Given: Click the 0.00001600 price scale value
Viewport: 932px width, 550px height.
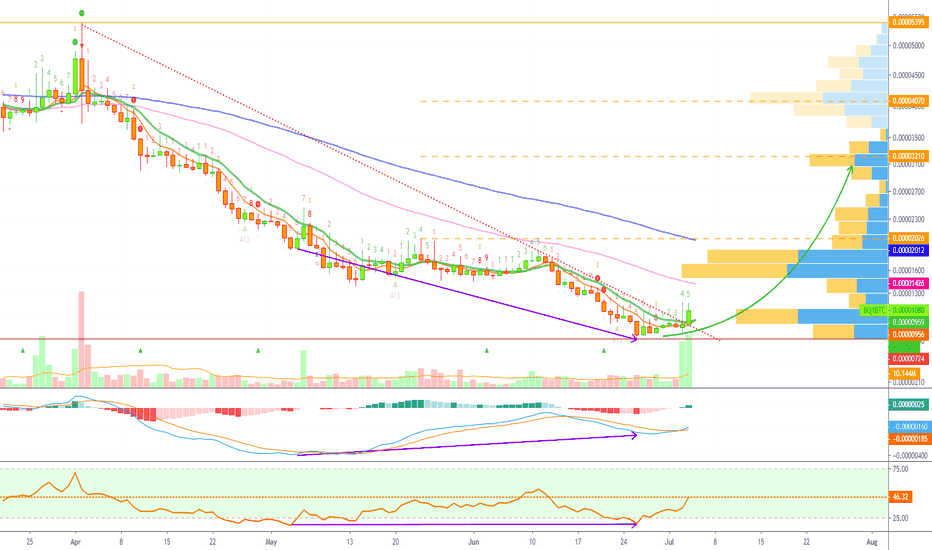Looking at the screenshot, I should click(x=910, y=271).
